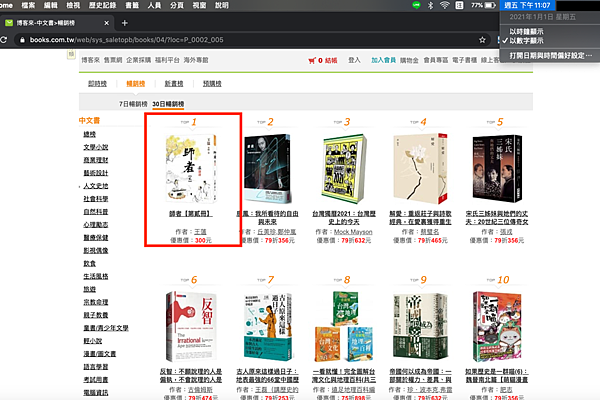Close the 博客來 browser tab
600x400 pixels.
(106, 23)
